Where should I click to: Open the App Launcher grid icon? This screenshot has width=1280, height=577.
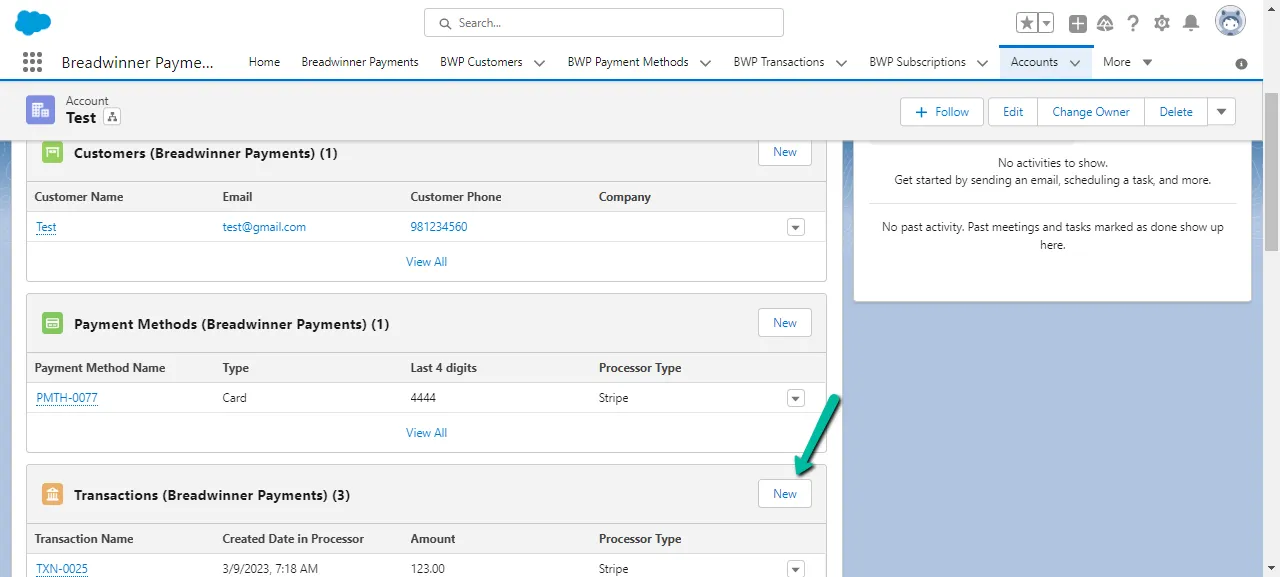tap(32, 62)
